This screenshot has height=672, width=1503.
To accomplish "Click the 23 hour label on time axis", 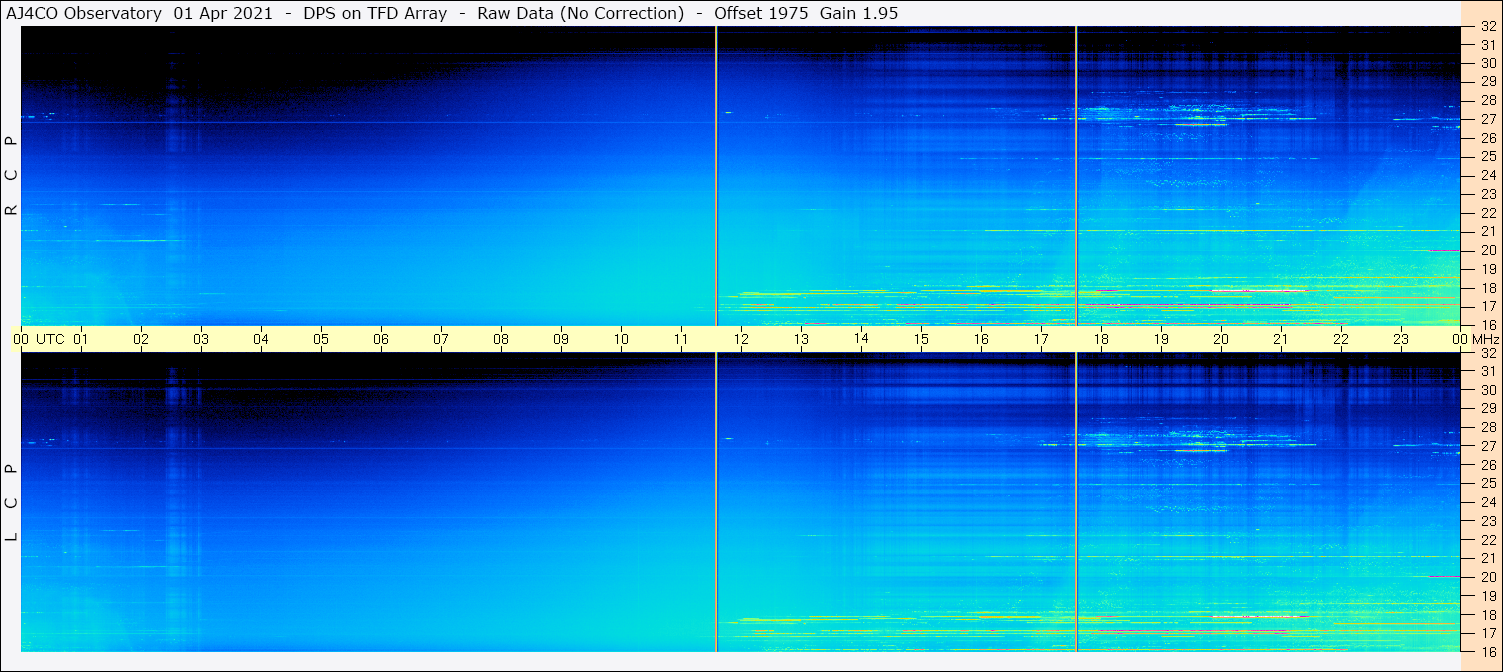I will tap(1401, 339).
